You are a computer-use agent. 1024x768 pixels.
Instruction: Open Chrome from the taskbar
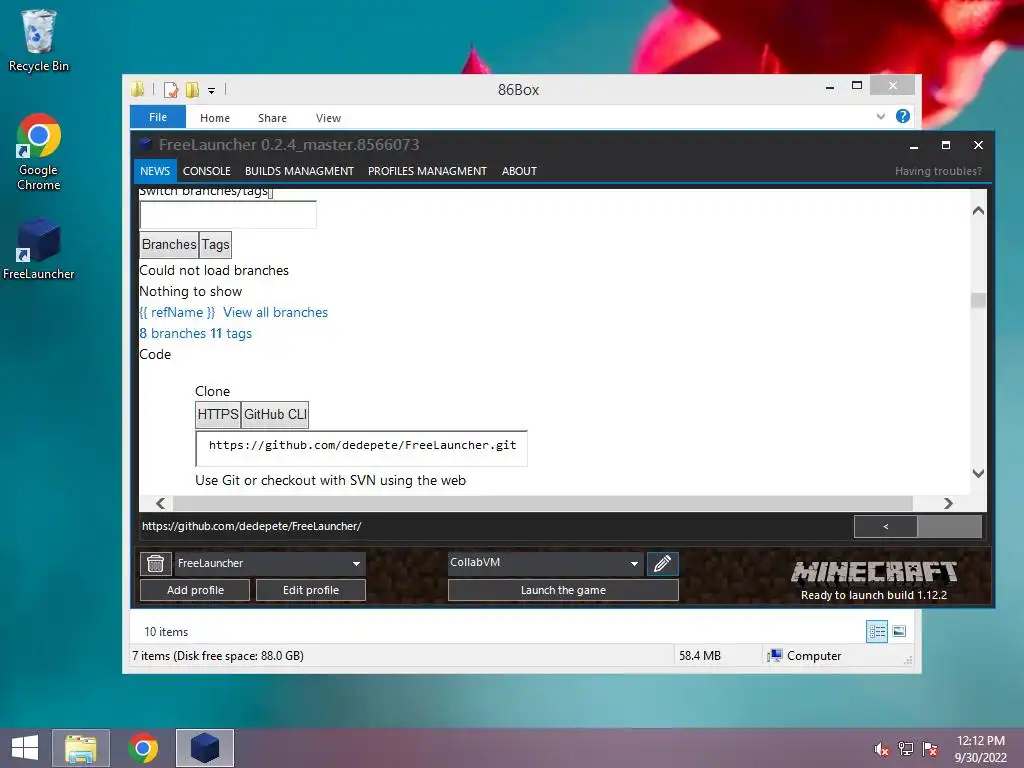click(x=143, y=748)
